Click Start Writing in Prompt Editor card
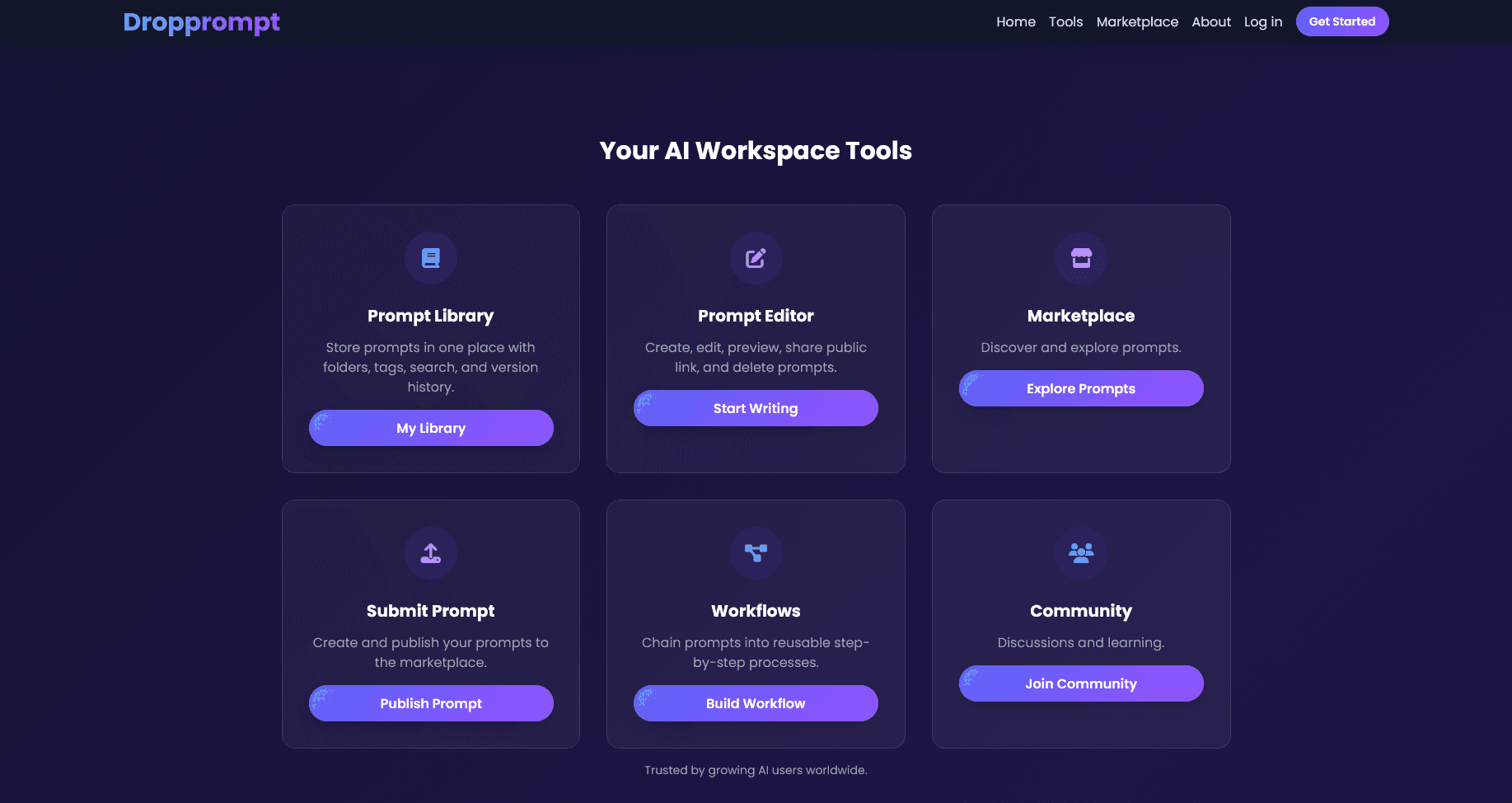Image resolution: width=1512 pixels, height=803 pixels. (756, 407)
